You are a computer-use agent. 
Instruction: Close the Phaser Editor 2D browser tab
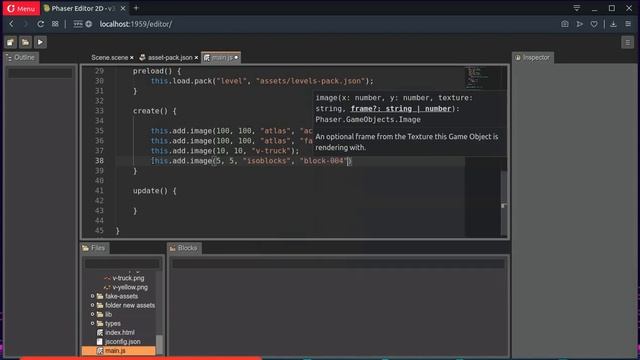(x=123, y=8)
